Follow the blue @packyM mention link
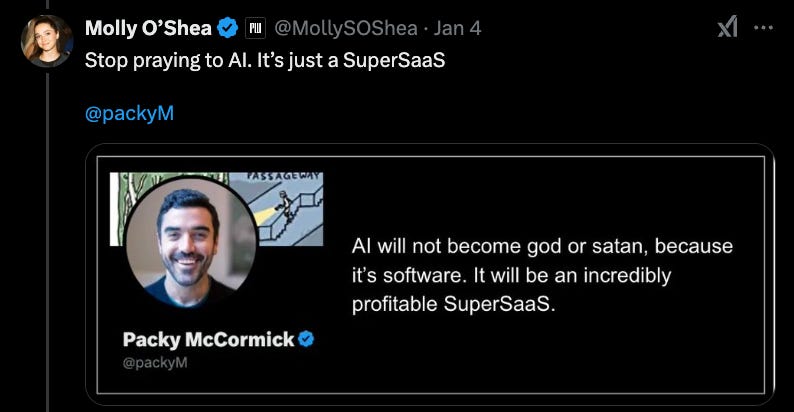This screenshot has height=412, width=794. [129, 113]
